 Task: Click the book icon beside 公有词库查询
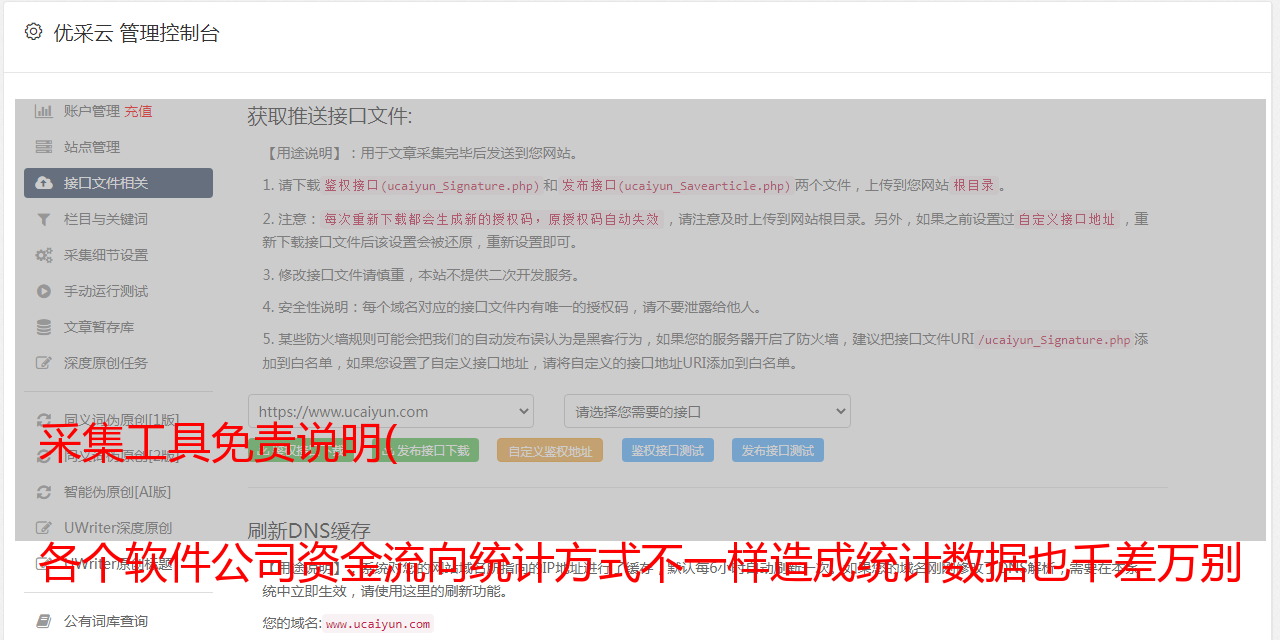[x=44, y=621]
